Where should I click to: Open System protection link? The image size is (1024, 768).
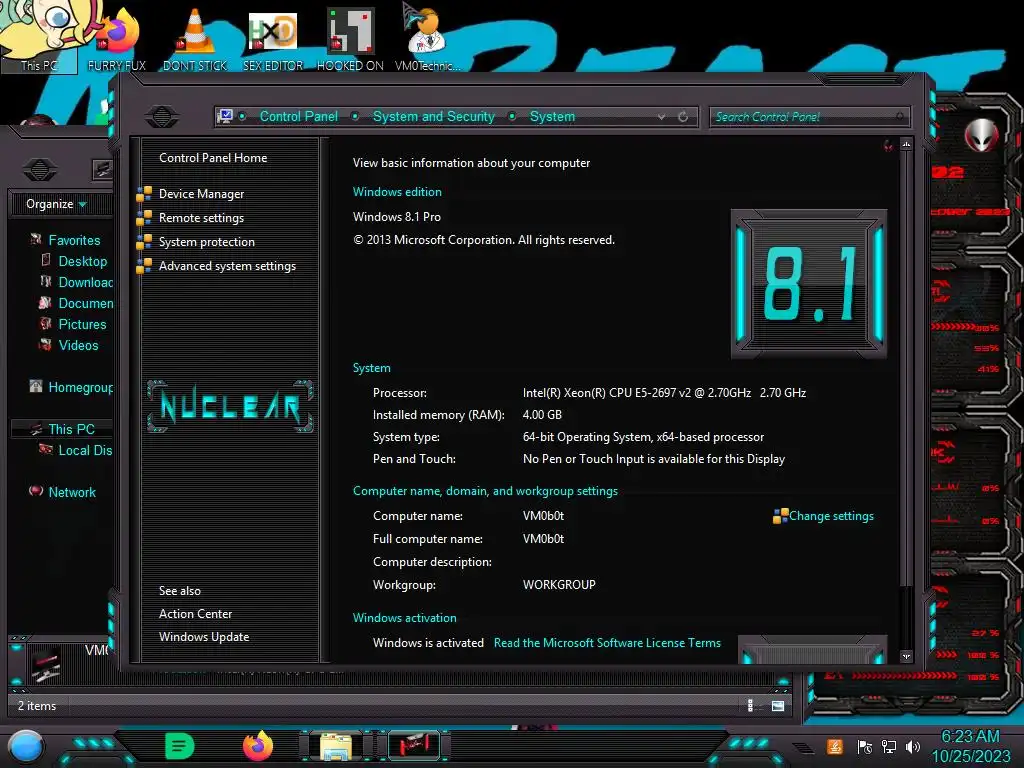(206, 242)
